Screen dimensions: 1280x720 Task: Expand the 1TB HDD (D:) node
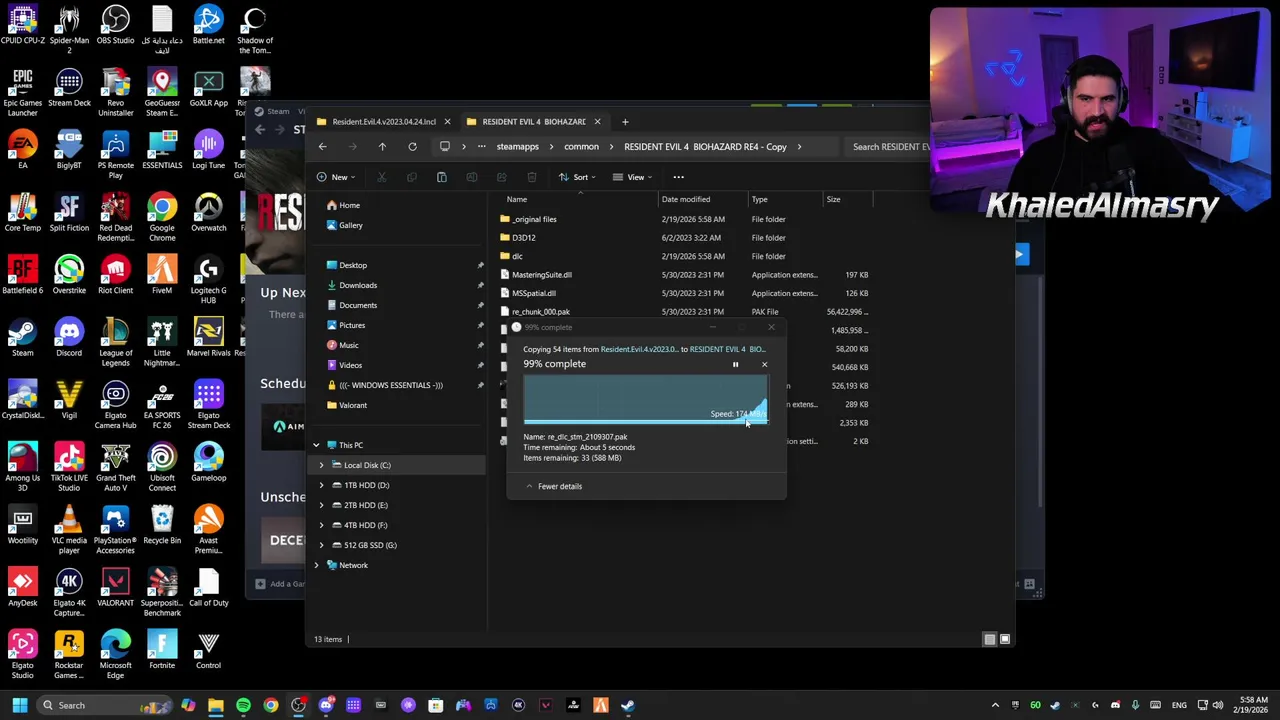(x=322, y=485)
